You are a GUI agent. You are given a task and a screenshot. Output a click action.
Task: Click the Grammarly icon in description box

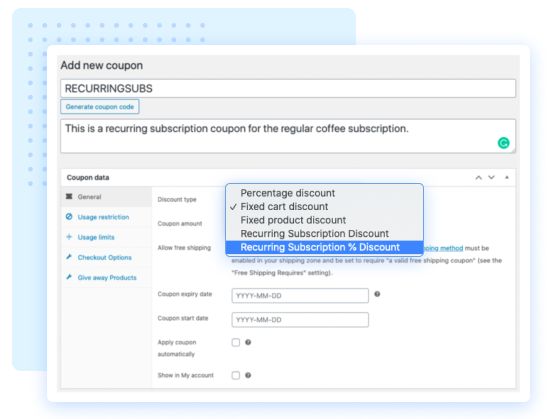tap(503, 143)
